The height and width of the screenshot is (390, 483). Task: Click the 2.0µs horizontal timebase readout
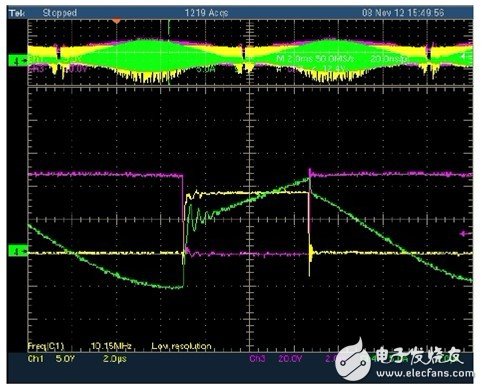[x=114, y=359]
